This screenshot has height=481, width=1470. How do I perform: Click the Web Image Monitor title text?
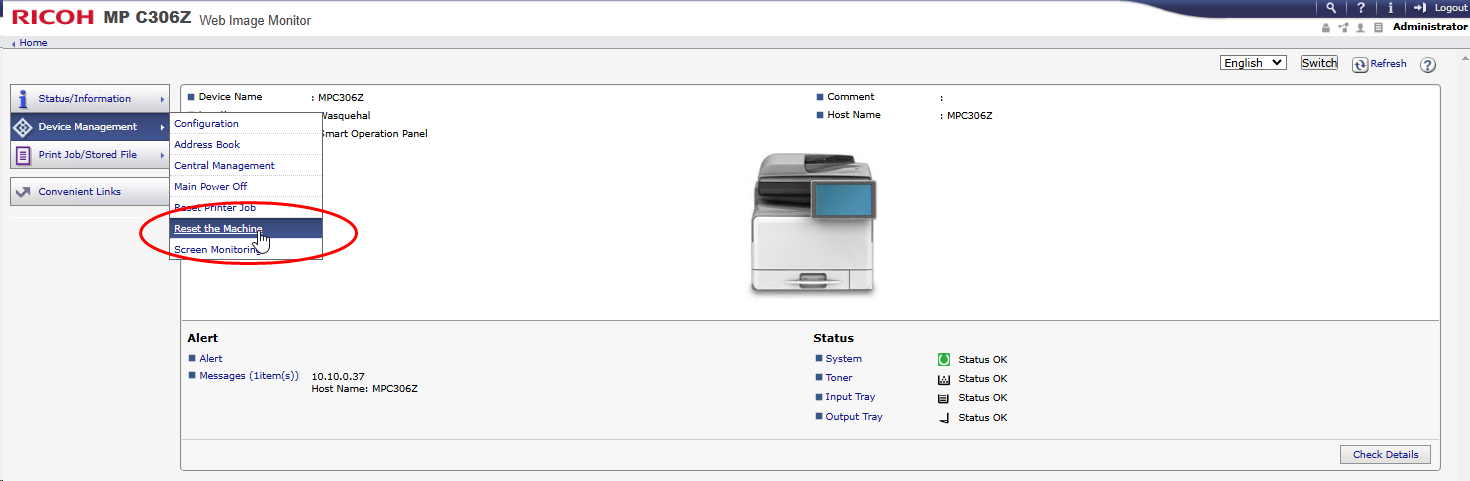tap(255, 21)
